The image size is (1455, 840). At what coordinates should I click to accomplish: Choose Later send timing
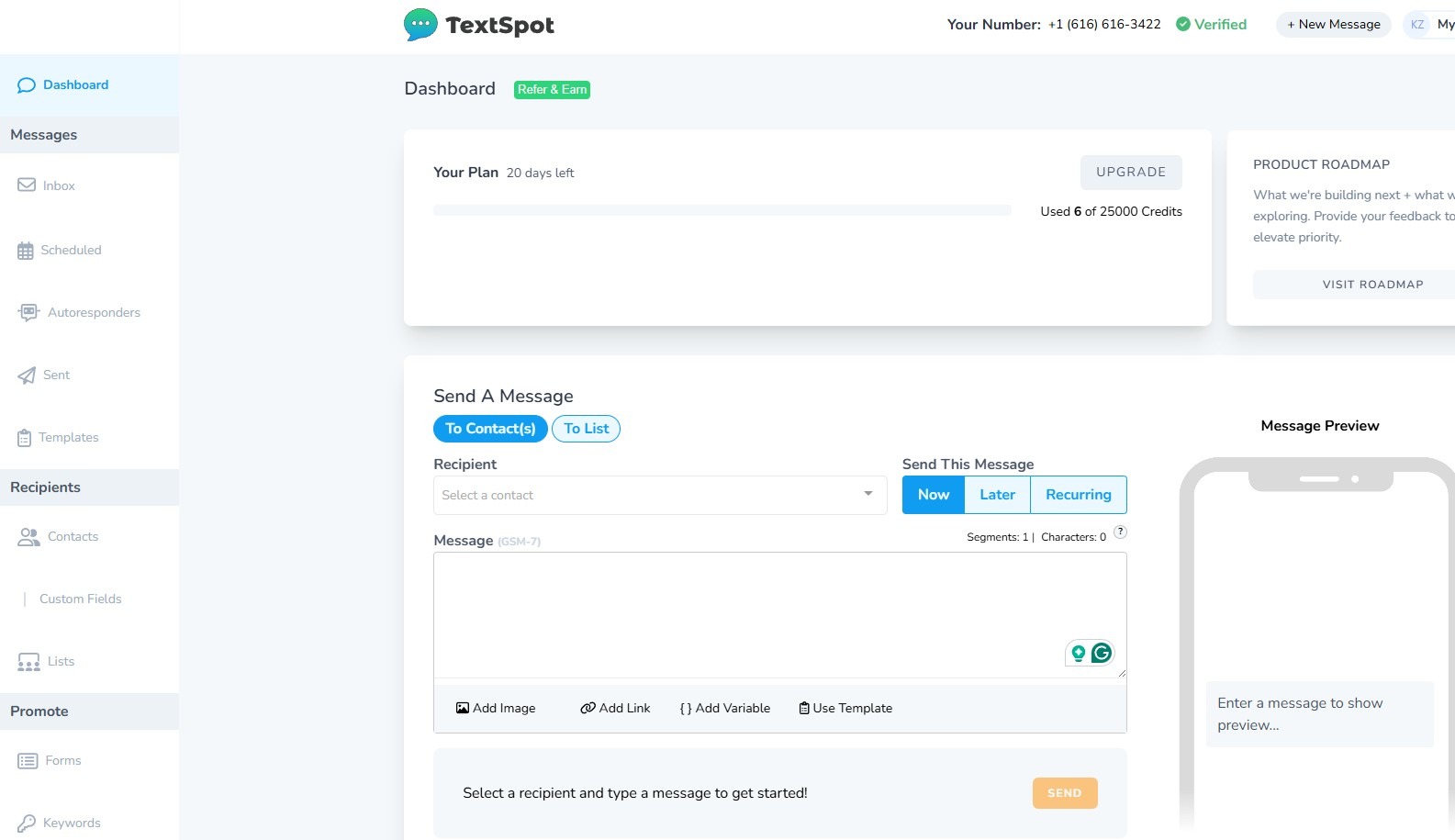coord(998,495)
